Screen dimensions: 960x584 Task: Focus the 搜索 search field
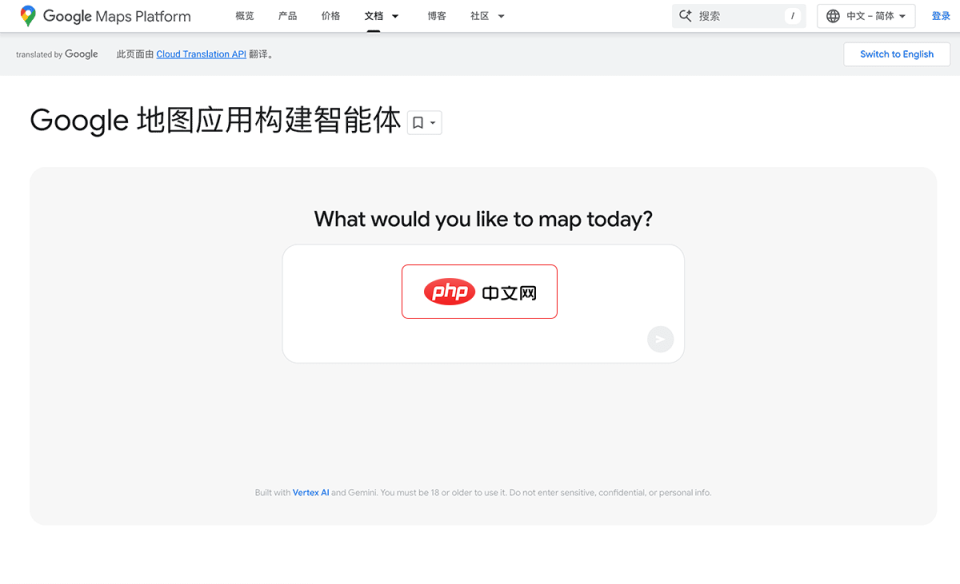738,16
